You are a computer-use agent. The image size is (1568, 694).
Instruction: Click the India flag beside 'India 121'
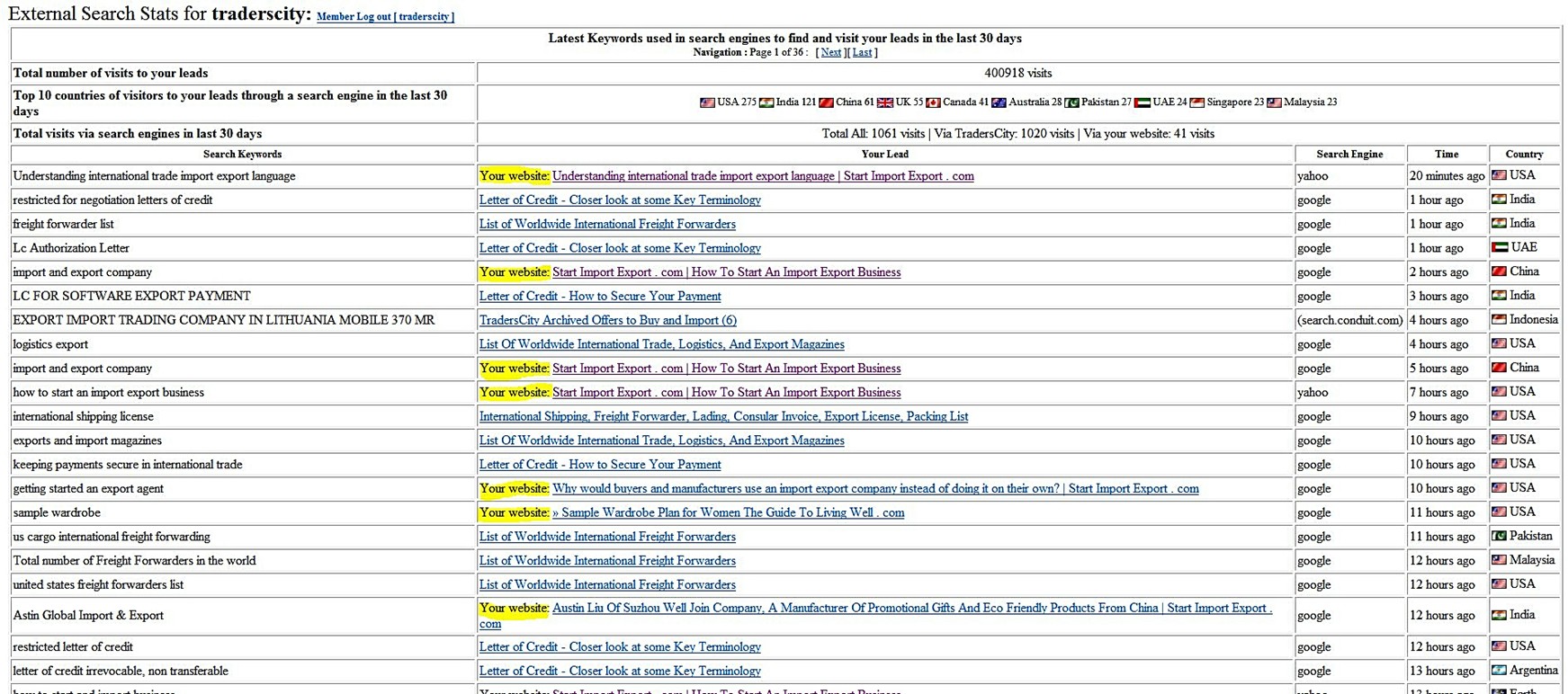[x=766, y=102]
